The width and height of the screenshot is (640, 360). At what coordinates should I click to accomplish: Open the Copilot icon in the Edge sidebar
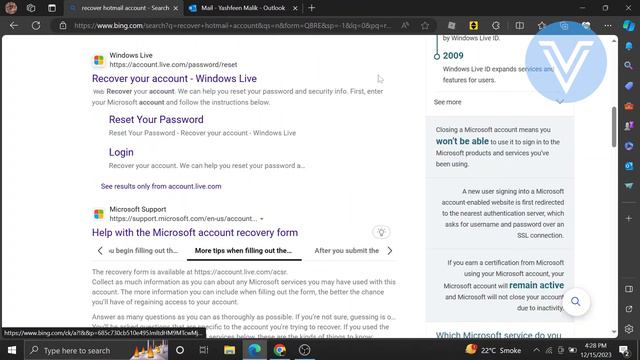point(629,25)
